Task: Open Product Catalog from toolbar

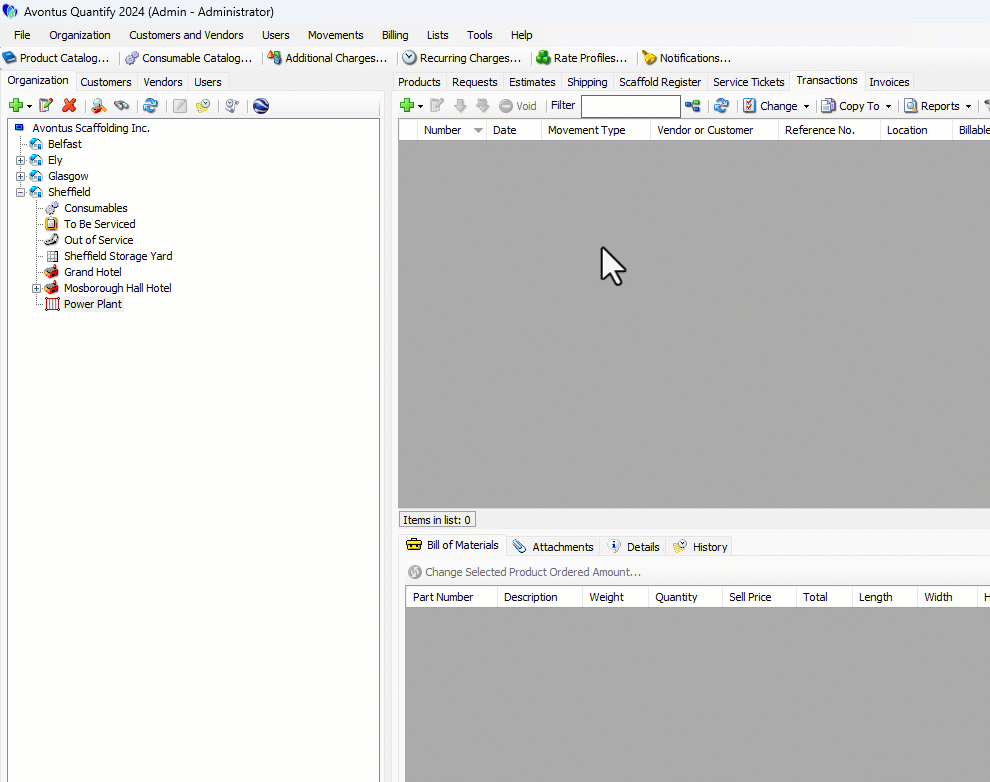Action: click(57, 58)
